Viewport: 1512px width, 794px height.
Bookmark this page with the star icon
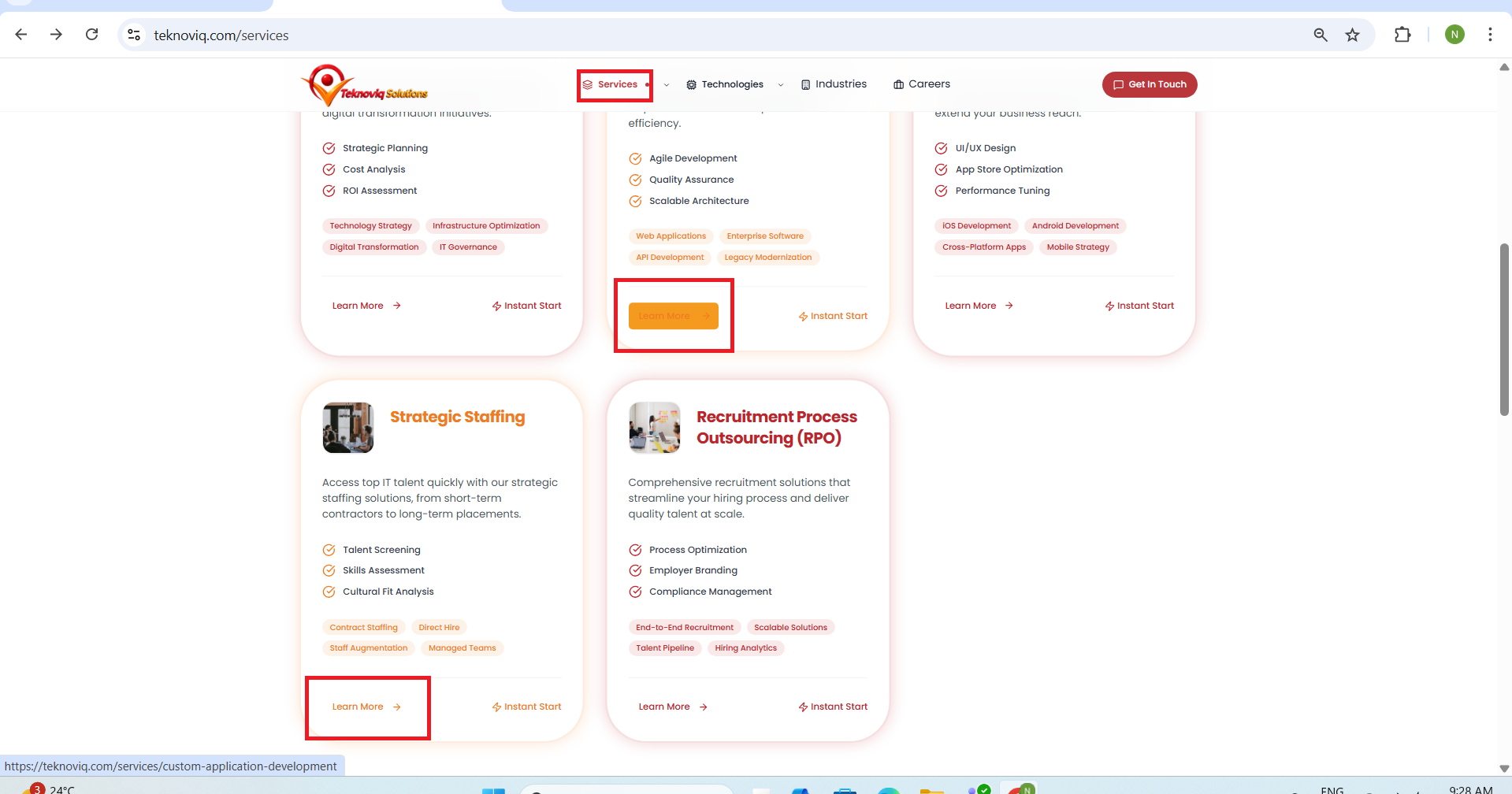coord(1352,35)
